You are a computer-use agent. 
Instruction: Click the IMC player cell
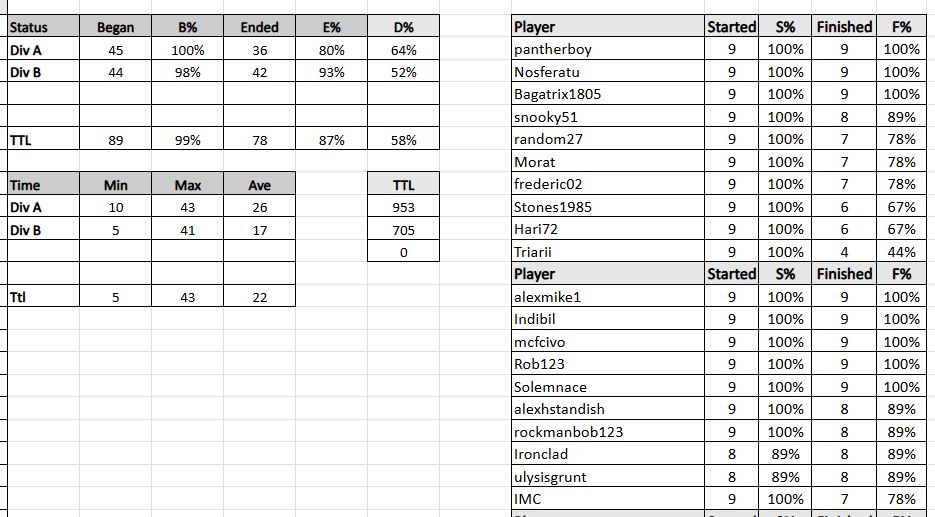pos(606,499)
